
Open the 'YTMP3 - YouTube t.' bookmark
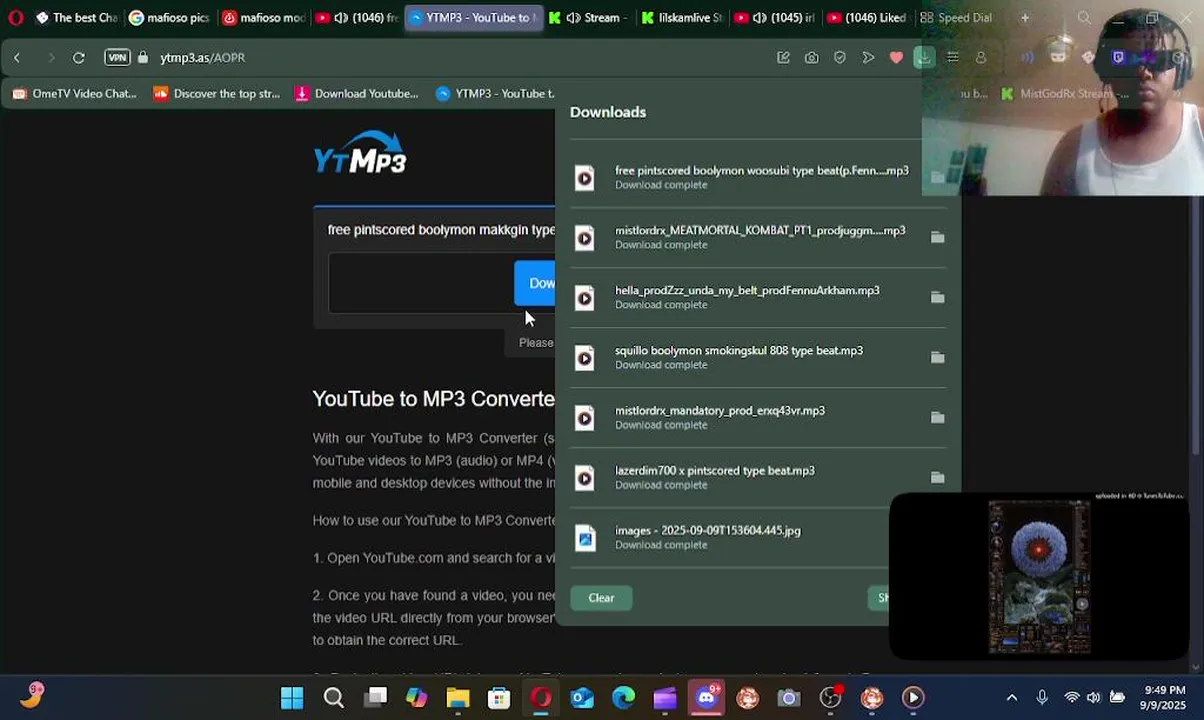pos(495,94)
